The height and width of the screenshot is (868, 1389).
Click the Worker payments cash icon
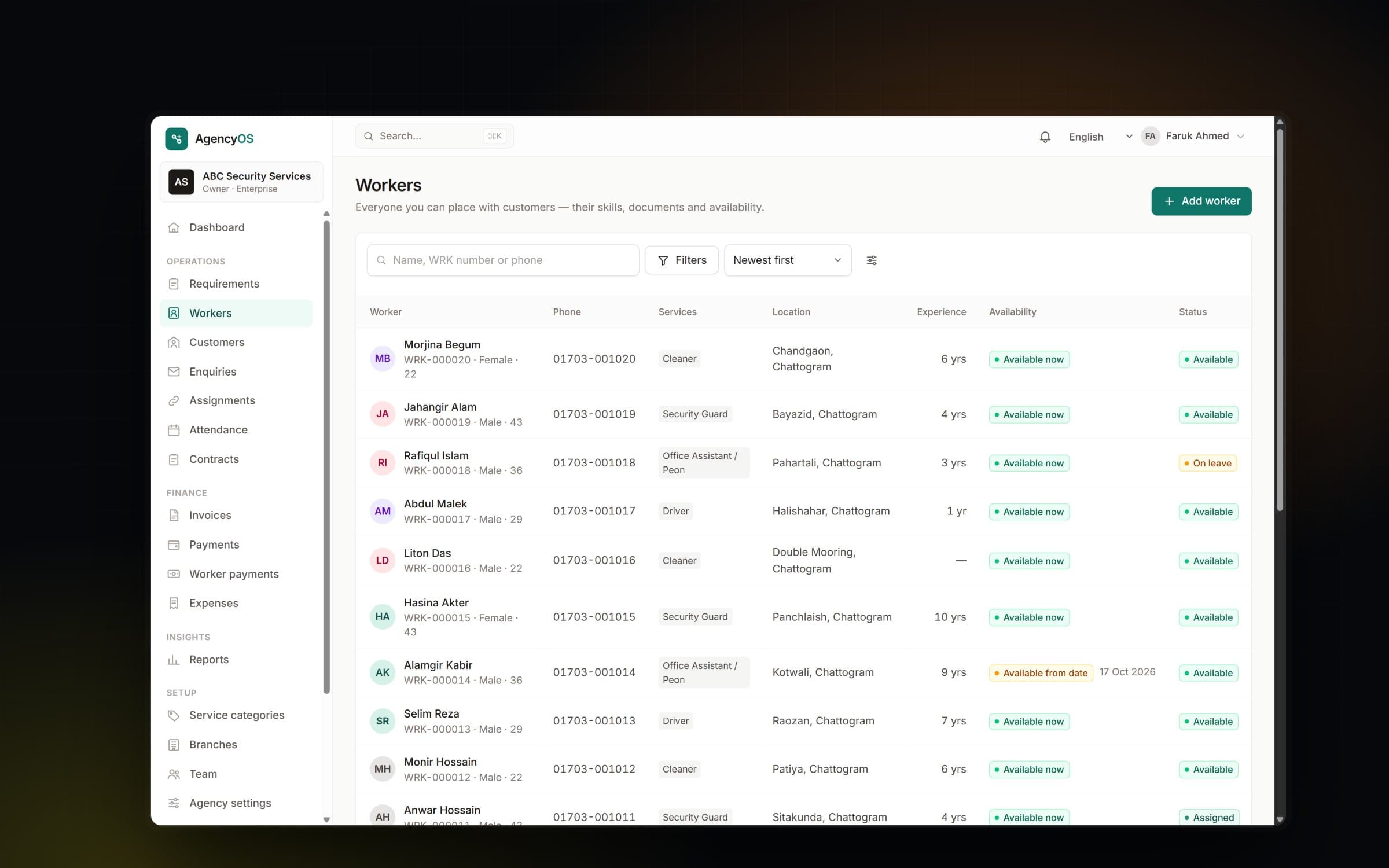pos(174,574)
